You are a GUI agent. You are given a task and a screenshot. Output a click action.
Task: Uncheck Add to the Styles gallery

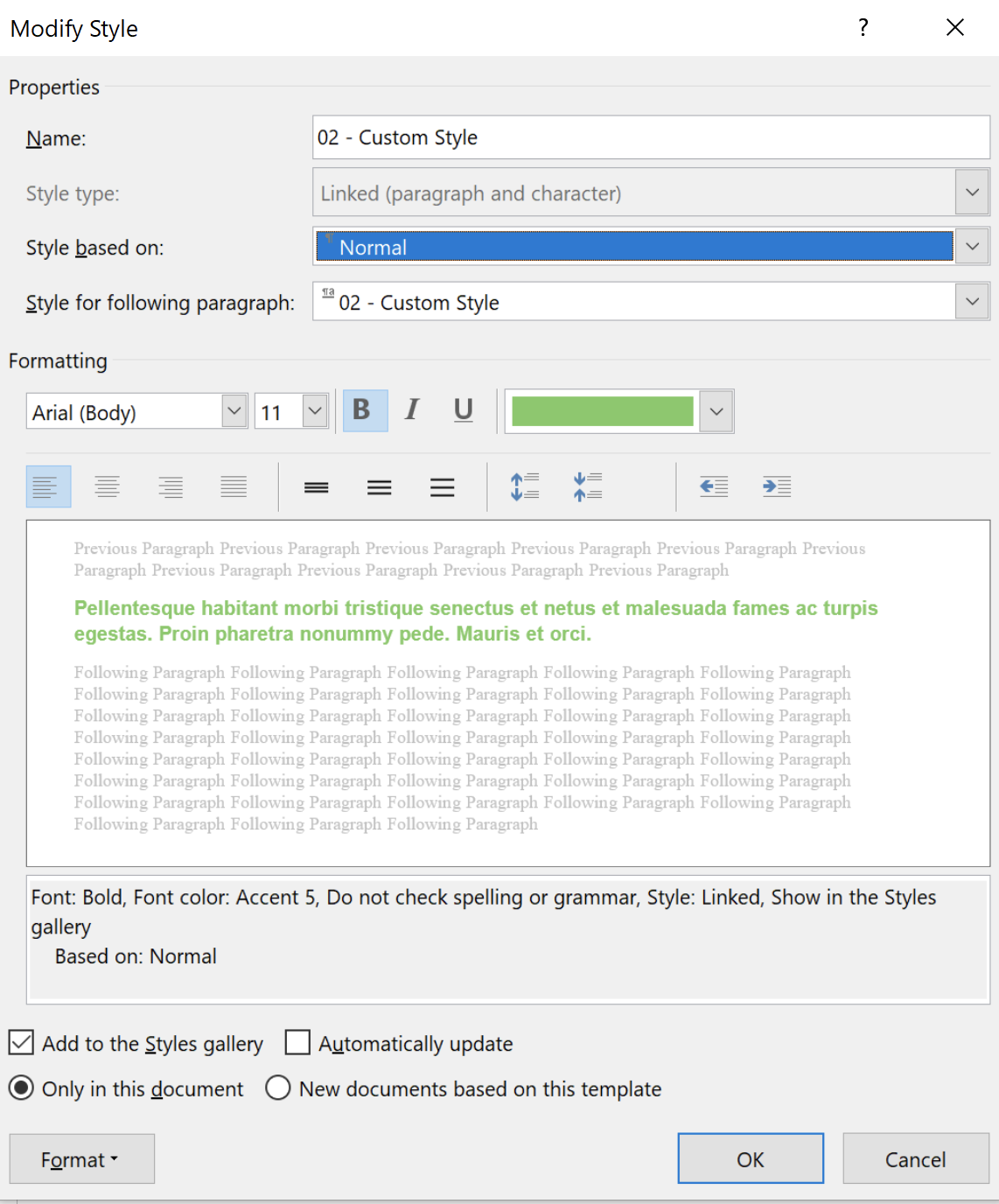tap(22, 1043)
